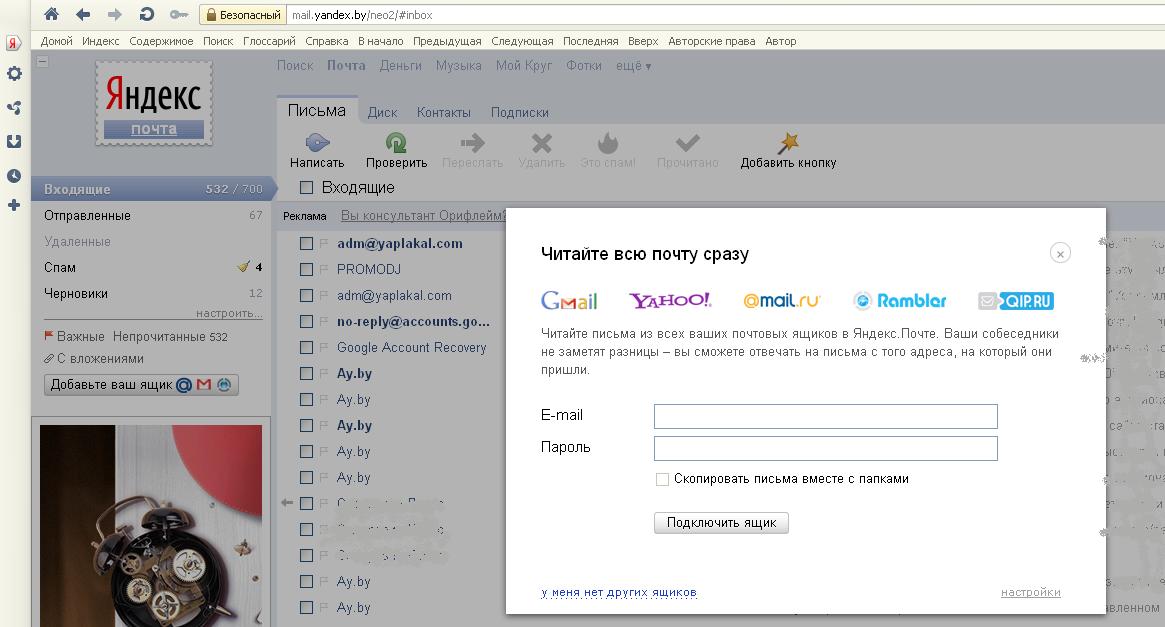Open the Мой Круг service link

(524, 65)
